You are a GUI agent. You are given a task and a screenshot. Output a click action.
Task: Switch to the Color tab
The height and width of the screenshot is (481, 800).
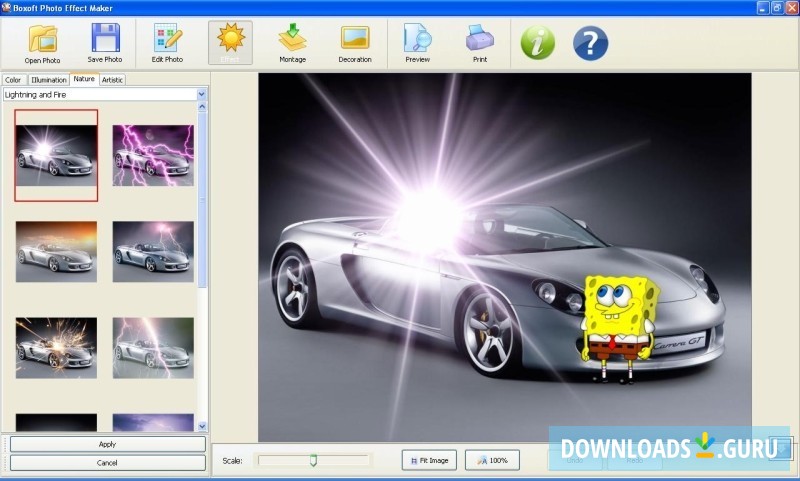click(x=13, y=80)
